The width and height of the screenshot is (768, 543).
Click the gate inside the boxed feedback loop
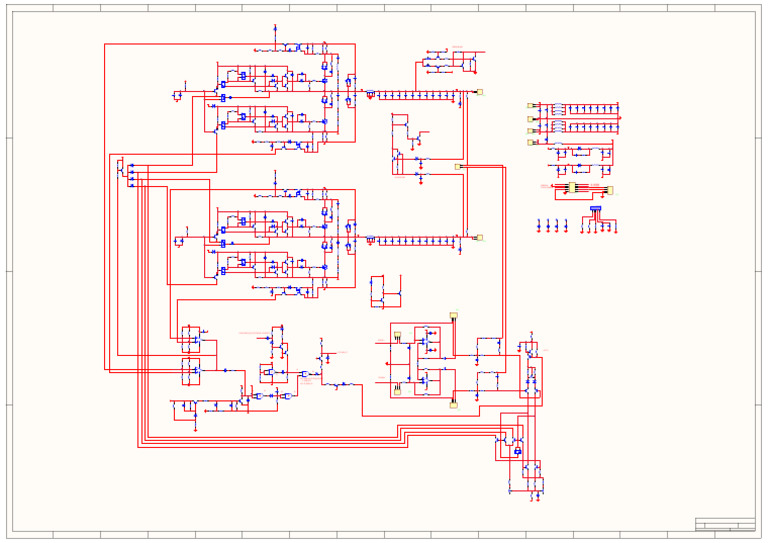point(270,373)
